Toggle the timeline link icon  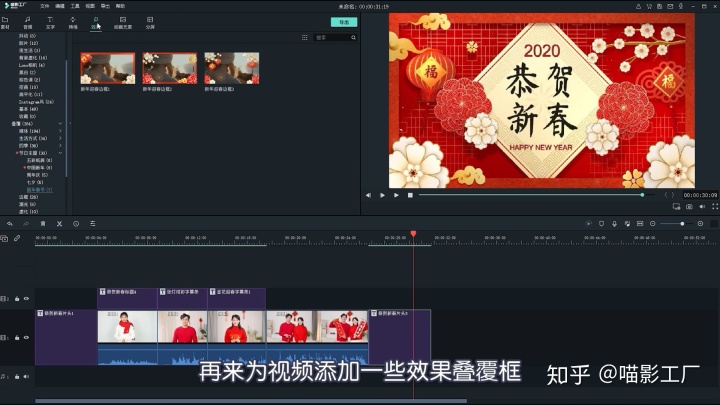tap(17, 238)
